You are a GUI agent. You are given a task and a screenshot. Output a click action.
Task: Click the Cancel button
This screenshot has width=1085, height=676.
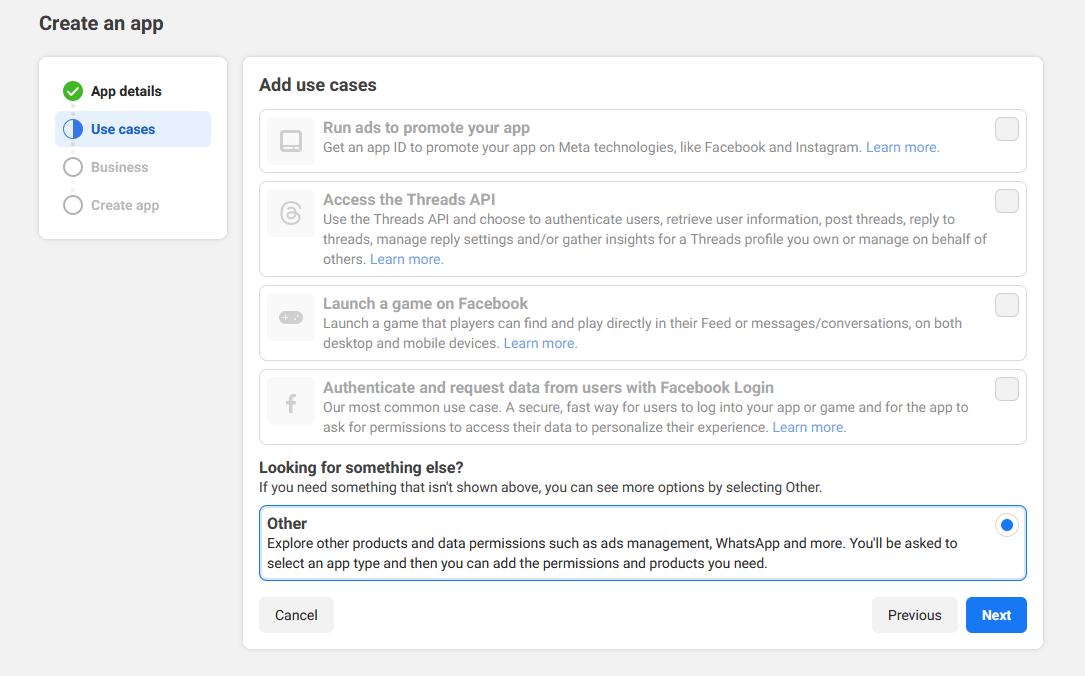tap(296, 615)
